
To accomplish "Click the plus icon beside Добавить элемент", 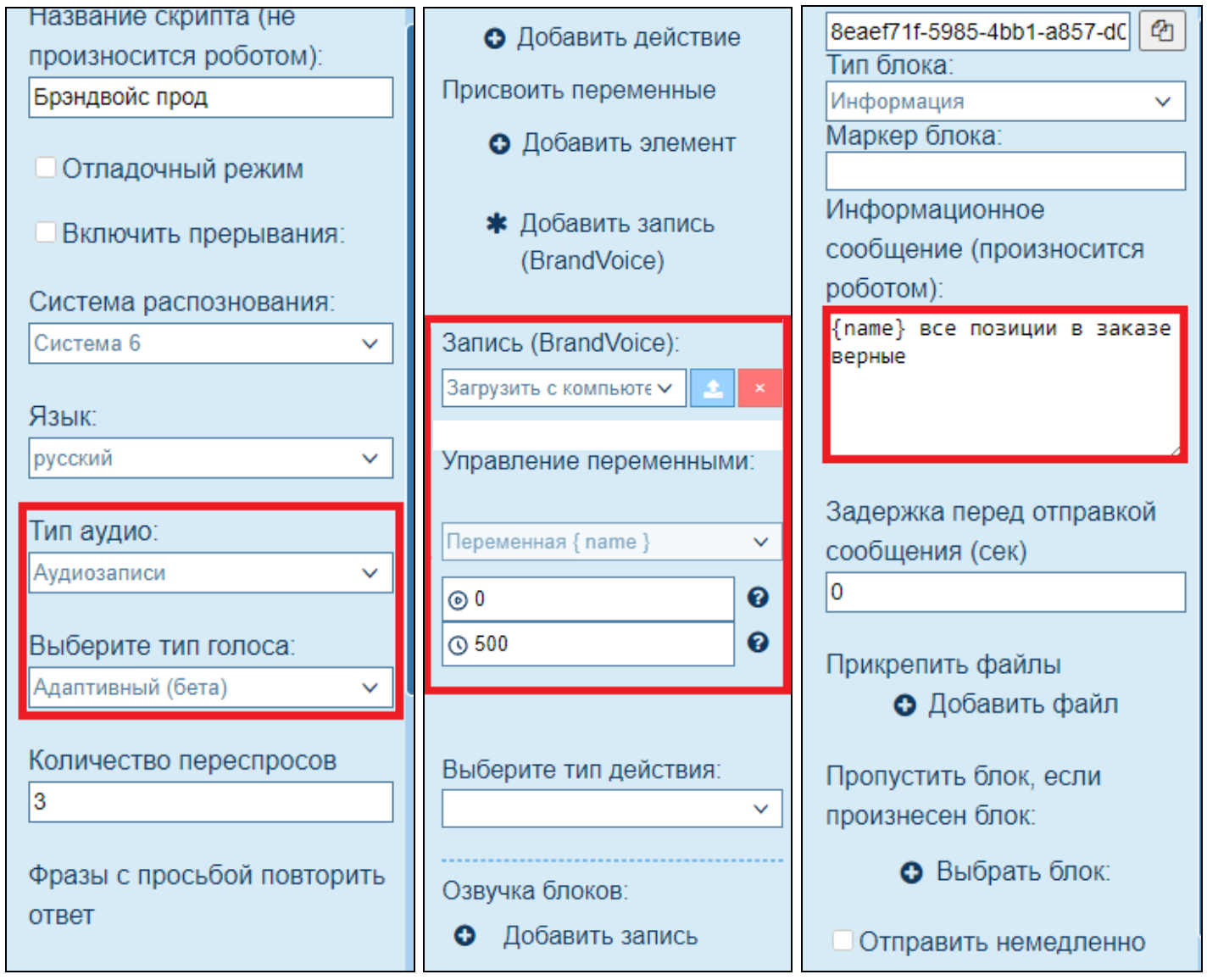I will pos(500,144).
